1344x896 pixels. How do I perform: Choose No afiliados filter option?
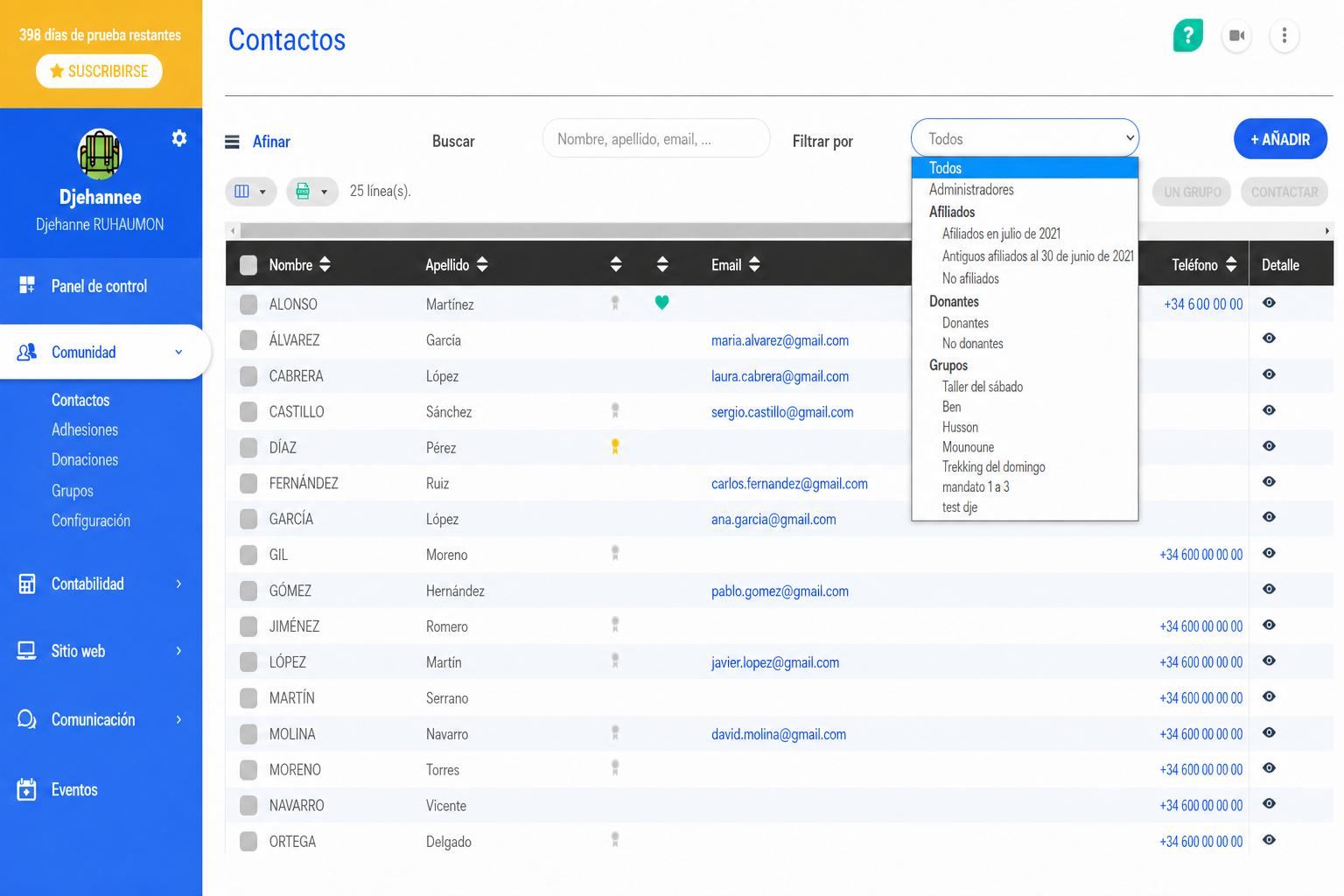(1025, 278)
